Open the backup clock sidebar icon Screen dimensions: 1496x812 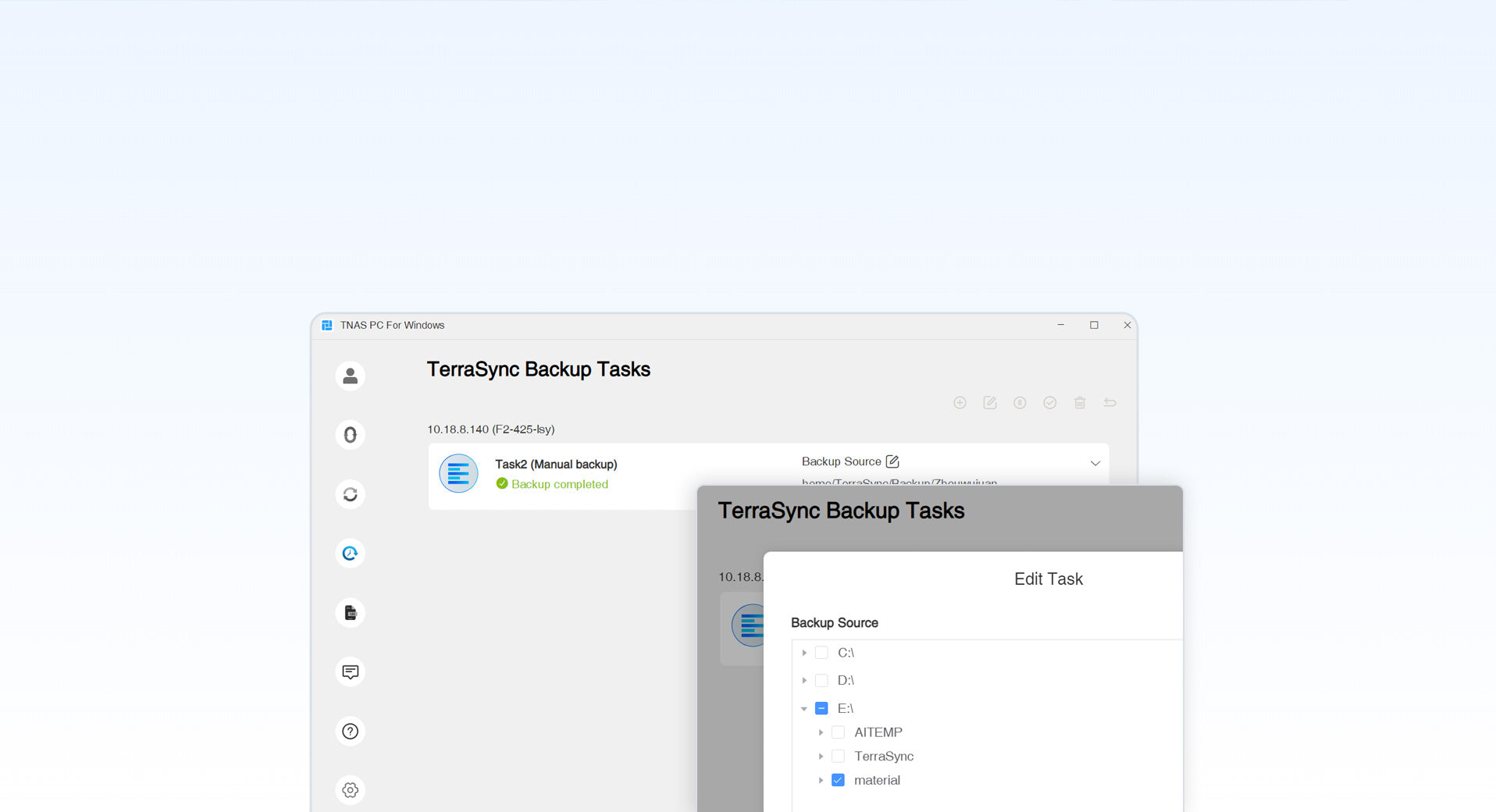(350, 554)
